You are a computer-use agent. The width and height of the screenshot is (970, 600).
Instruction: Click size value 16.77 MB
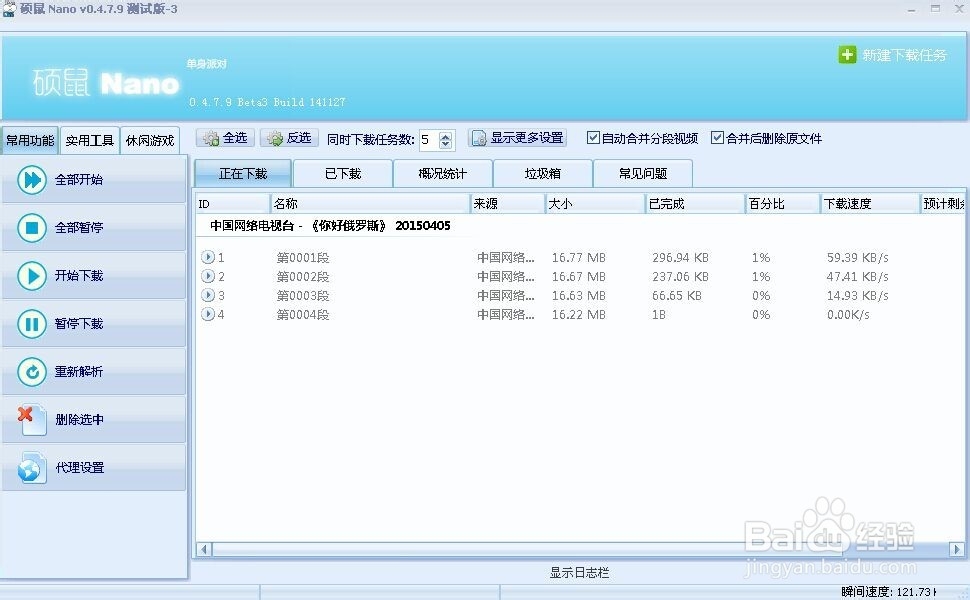point(578,257)
